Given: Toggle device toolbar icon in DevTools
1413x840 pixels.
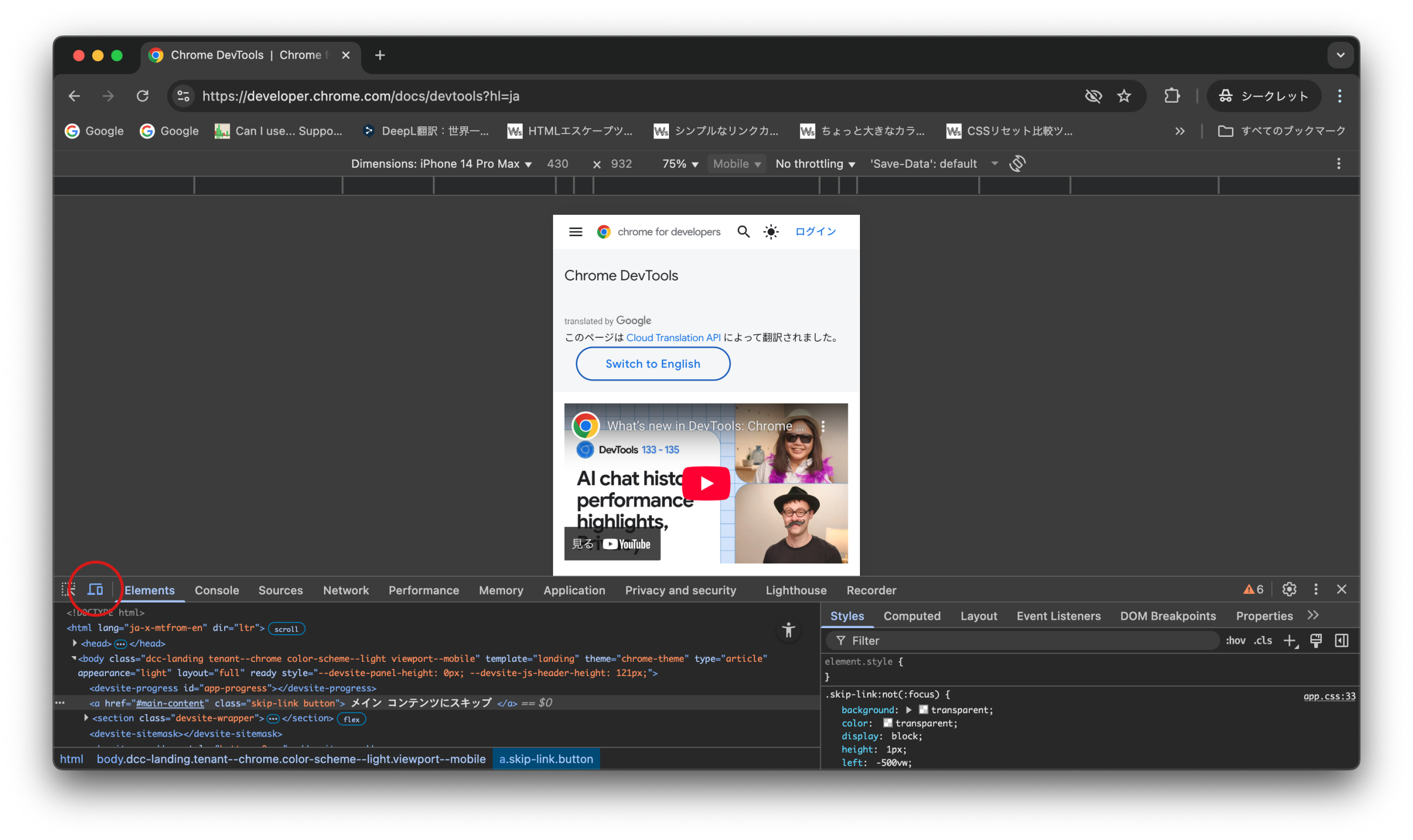Looking at the screenshot, I should click(95, 589).
